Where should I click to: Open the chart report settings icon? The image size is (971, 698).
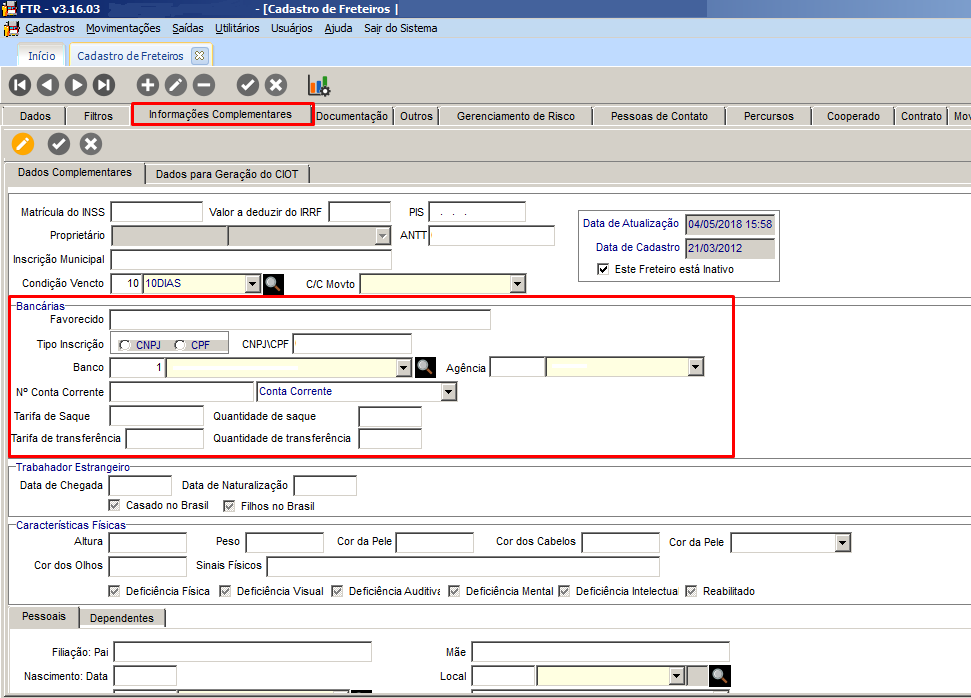click(x=319, y=86)
